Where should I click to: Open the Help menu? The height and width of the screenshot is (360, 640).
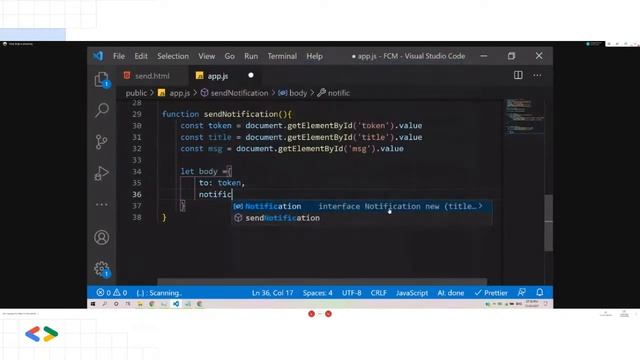[x=315, y=56]
